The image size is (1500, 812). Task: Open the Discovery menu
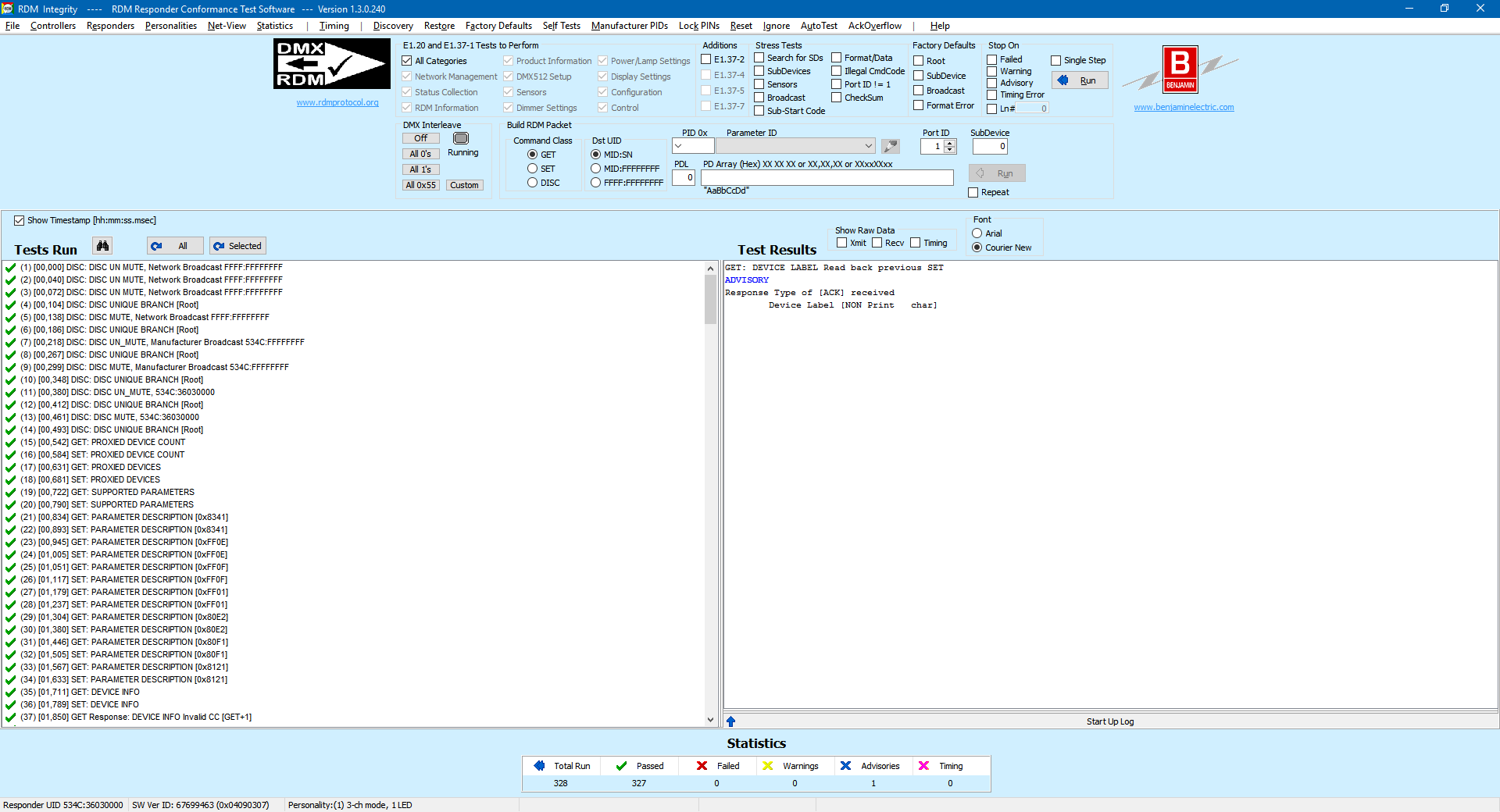point(392,26)
